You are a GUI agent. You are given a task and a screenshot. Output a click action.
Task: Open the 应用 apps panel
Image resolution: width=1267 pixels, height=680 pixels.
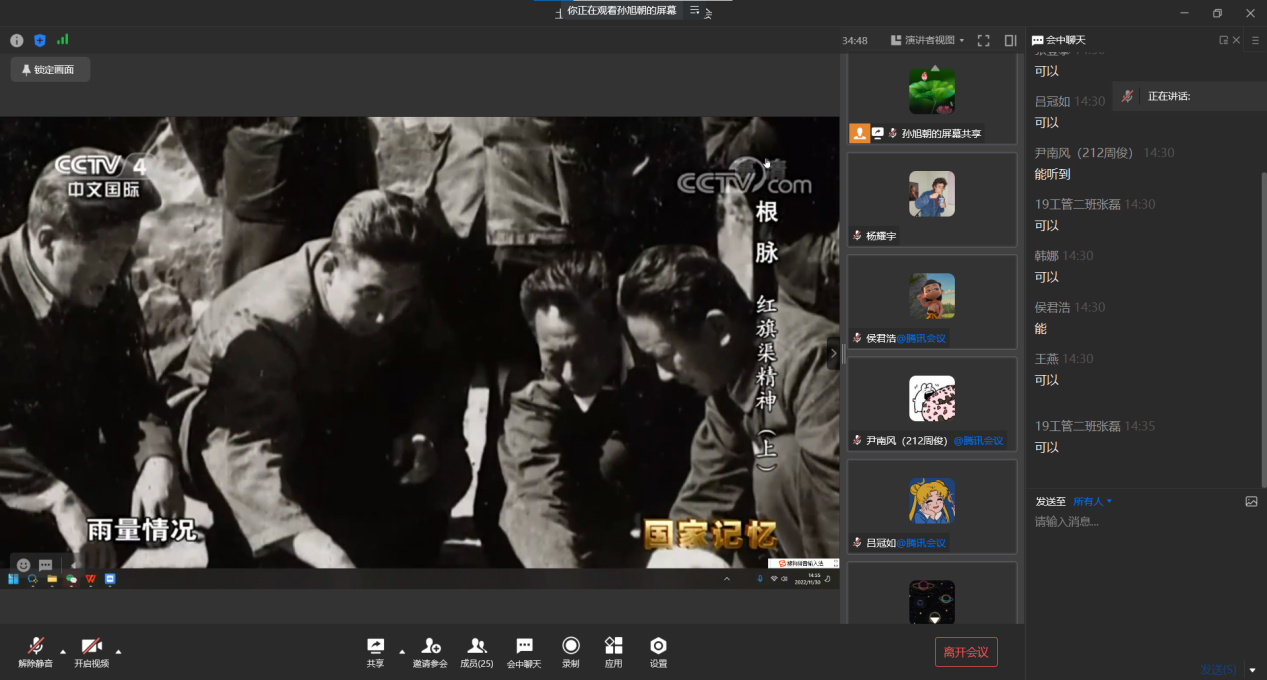(614, 652)
